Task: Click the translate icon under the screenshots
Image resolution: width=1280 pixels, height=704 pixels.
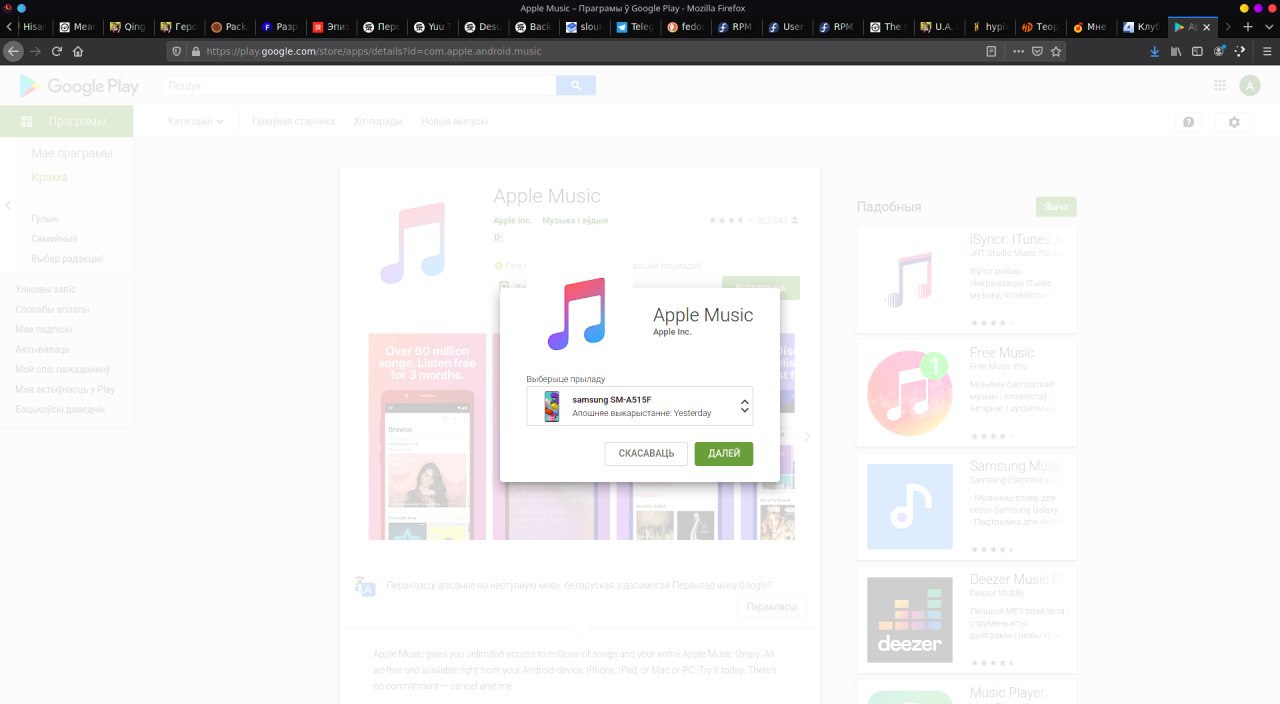Action: pyautogui.click(x=365, y=586)
